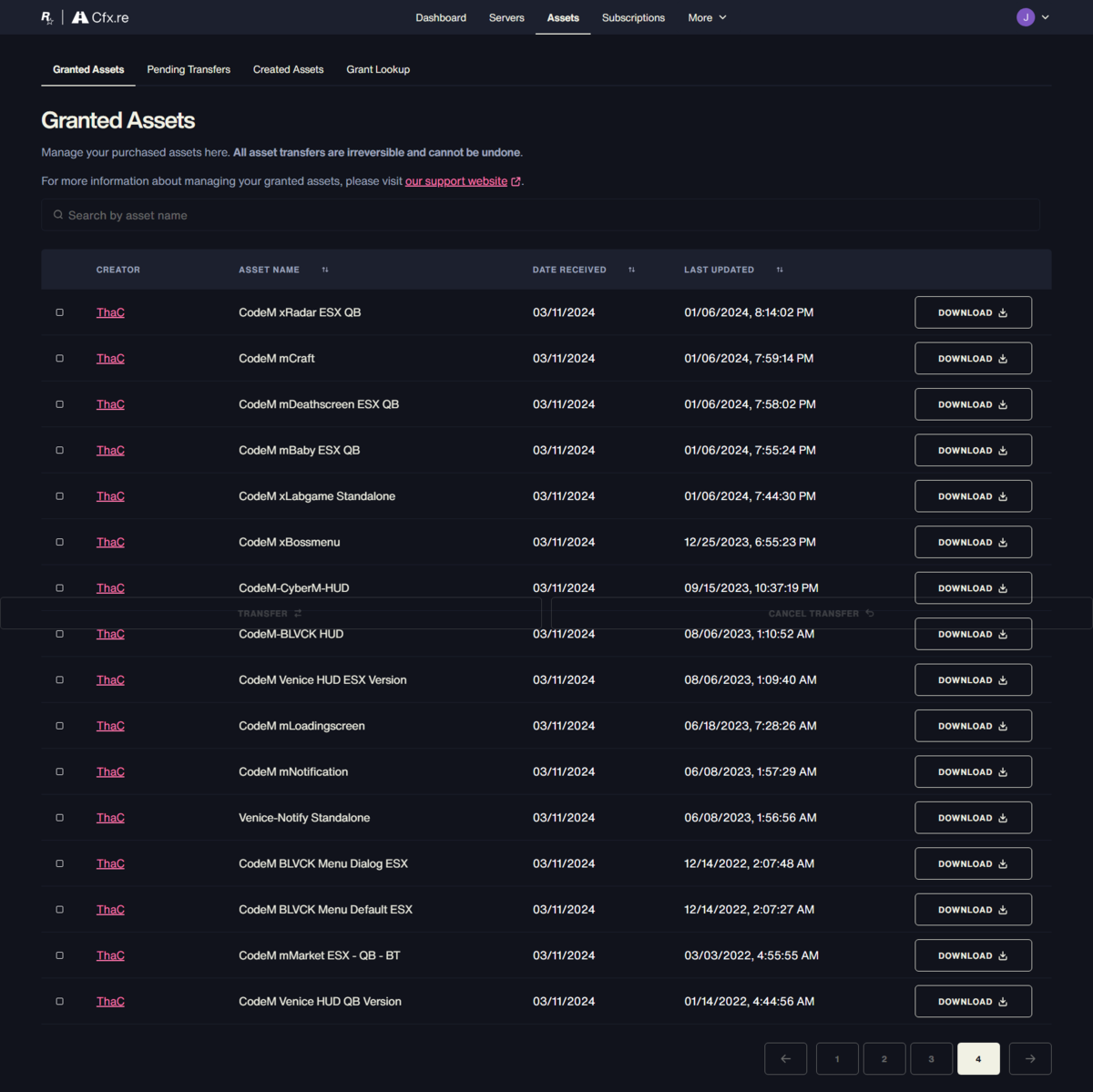
Task: Check the CodeM mDeathscreen ESX QB checkbox
Action: coord(60,404)
